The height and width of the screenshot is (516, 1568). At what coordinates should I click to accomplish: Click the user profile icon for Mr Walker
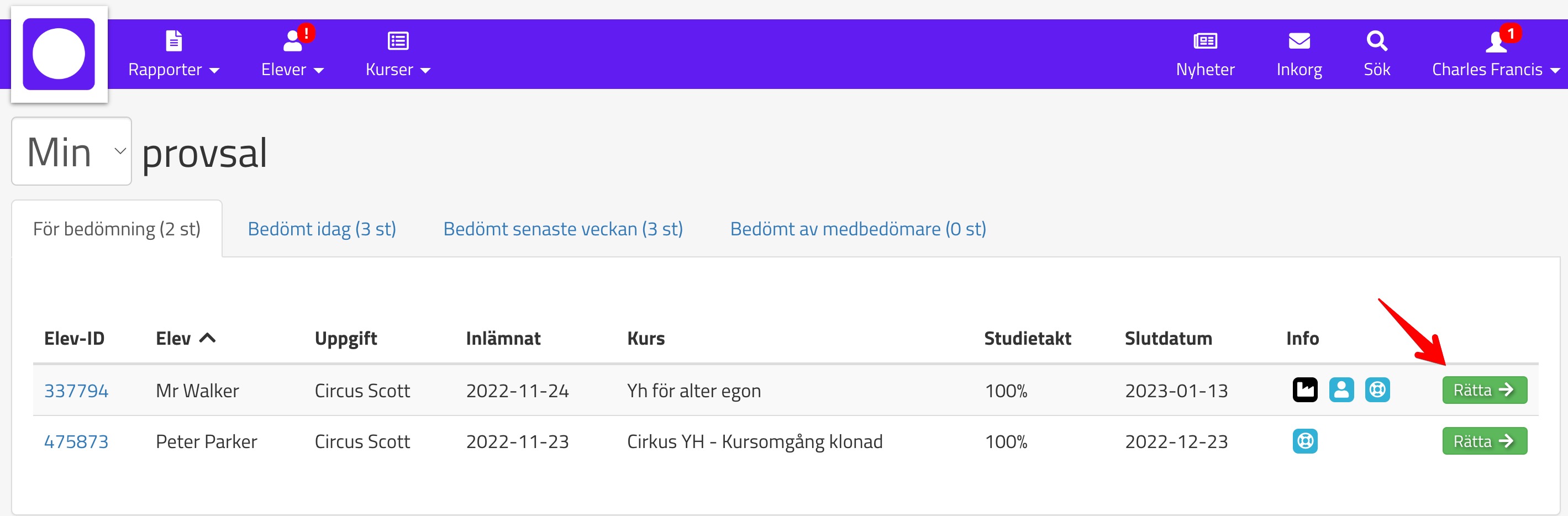click(x=1341, y=390)
